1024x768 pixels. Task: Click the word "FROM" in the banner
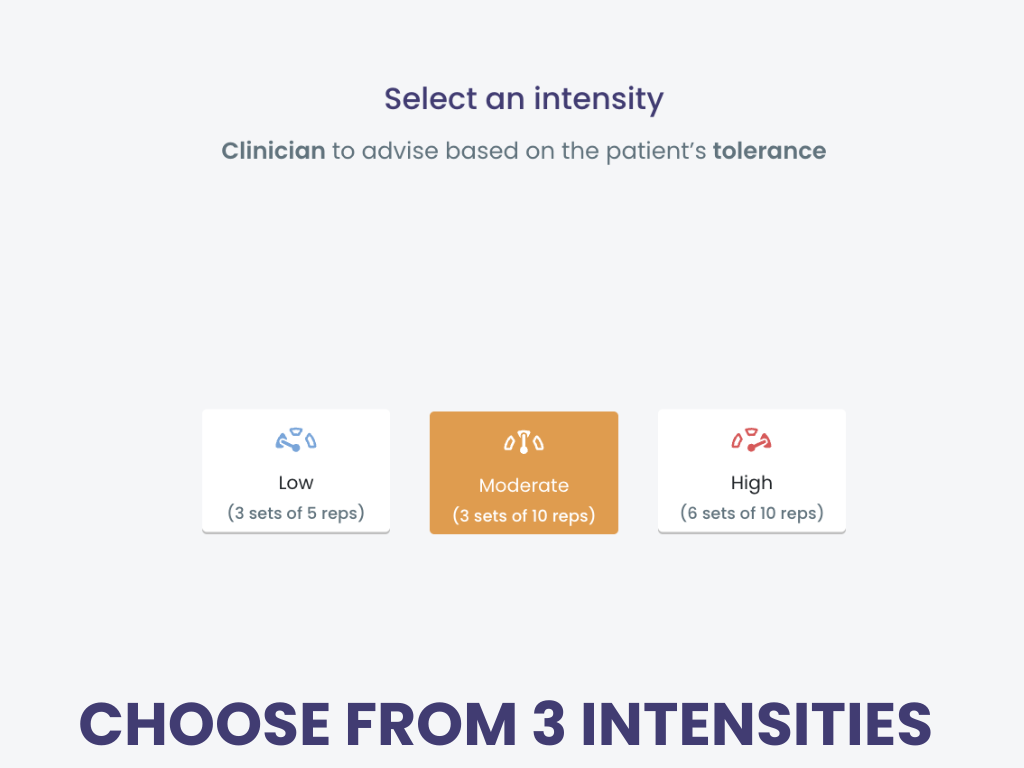pyautogui.click(x=431, y=723)
